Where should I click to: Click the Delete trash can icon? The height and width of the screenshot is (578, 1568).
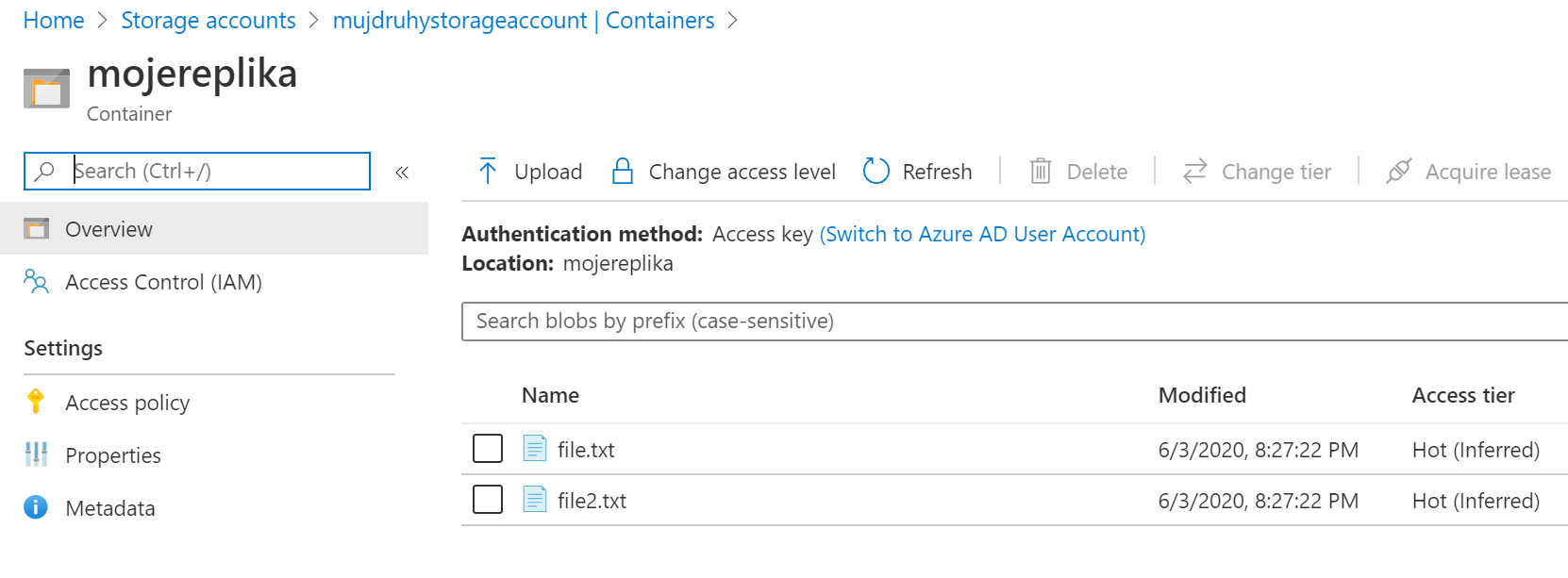(x=1040, y=172)
